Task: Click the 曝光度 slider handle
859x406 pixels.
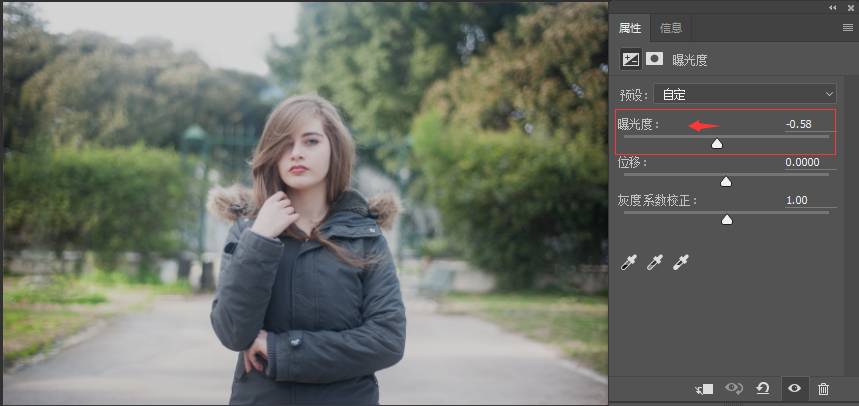Action: tap(717, 144)
